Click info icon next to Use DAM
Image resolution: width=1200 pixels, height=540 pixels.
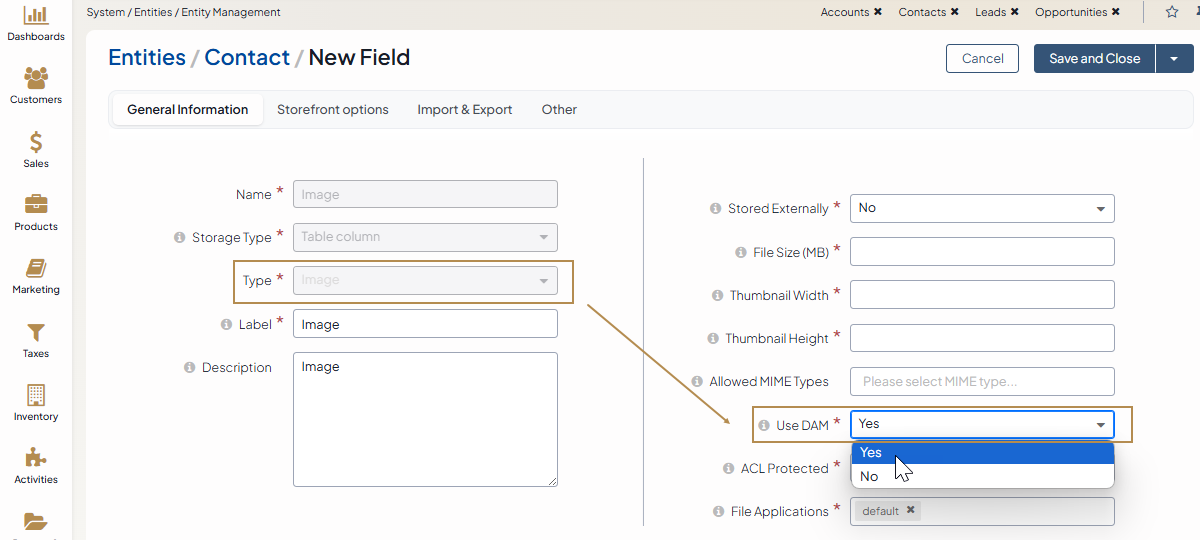pyautogui.click(x=764, y=425)
